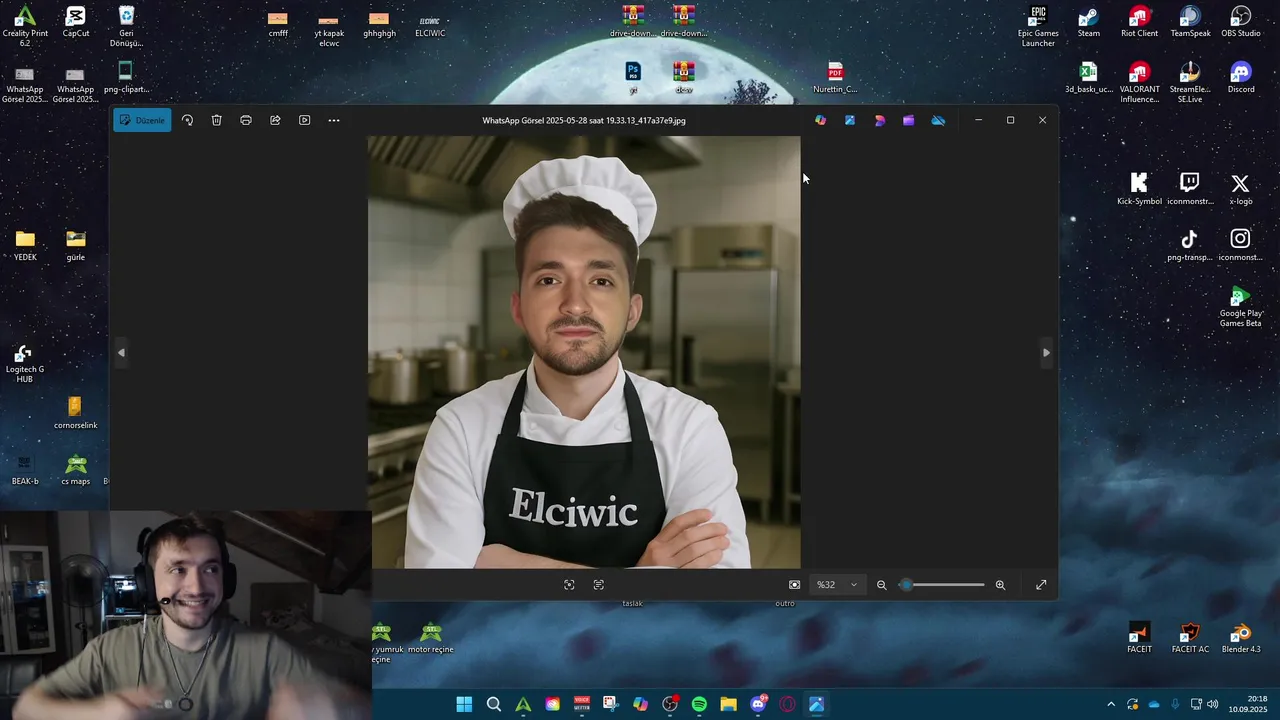Select the TeamSpeak desktop icon
Screen dimensions: 1280x720
(x=1190, y=23)
